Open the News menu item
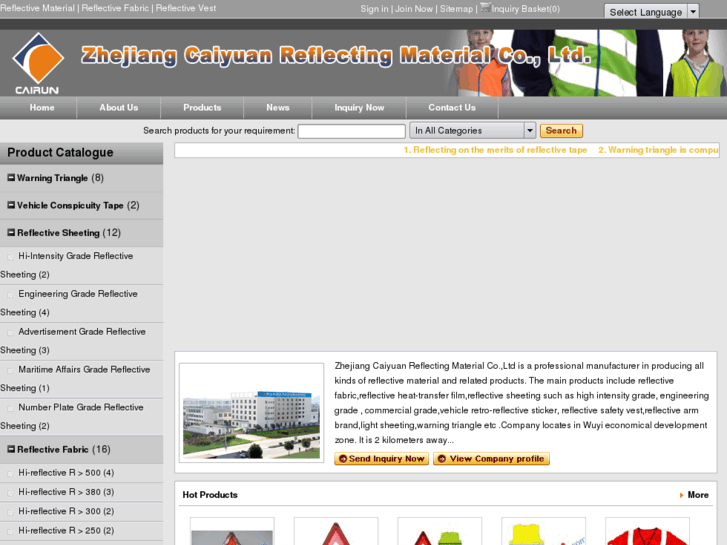 (x=278, y=108)
